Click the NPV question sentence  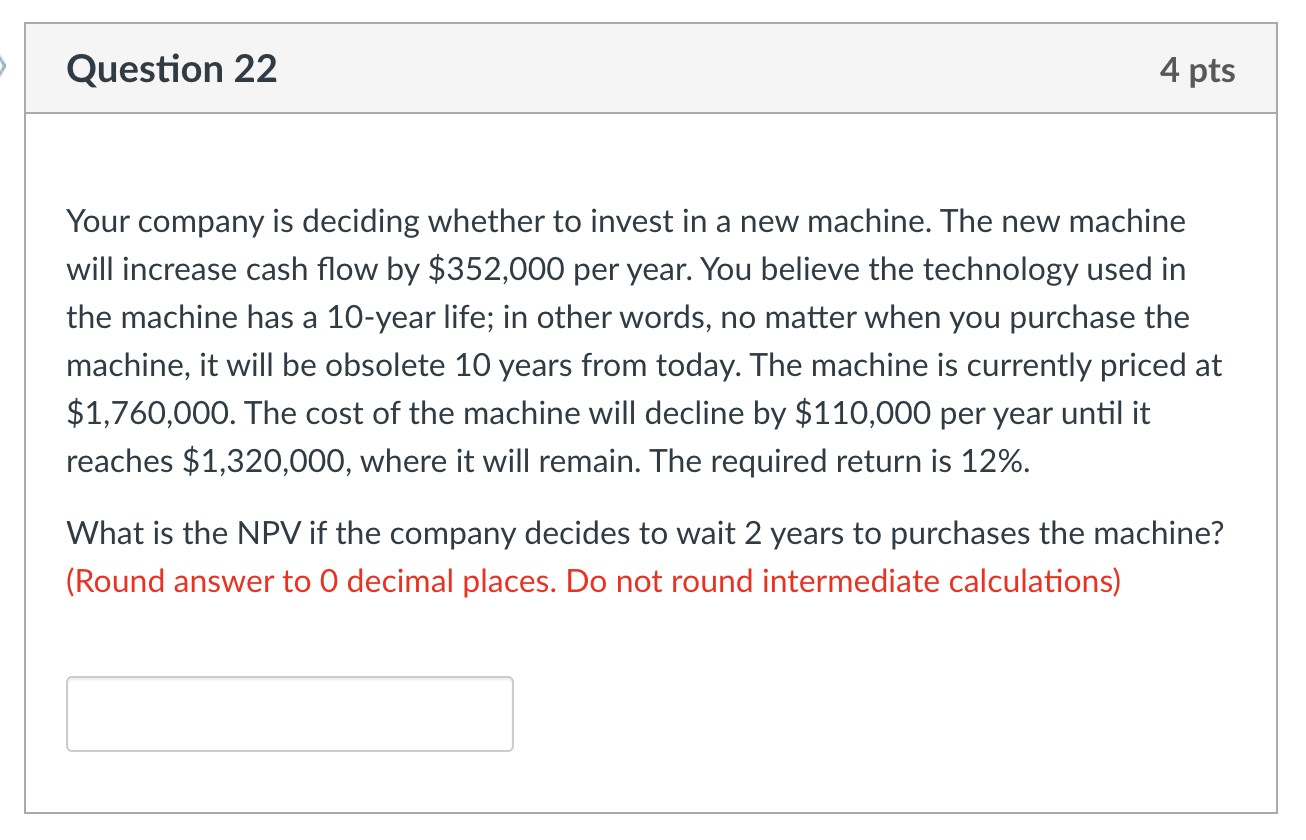coord(644,533)
